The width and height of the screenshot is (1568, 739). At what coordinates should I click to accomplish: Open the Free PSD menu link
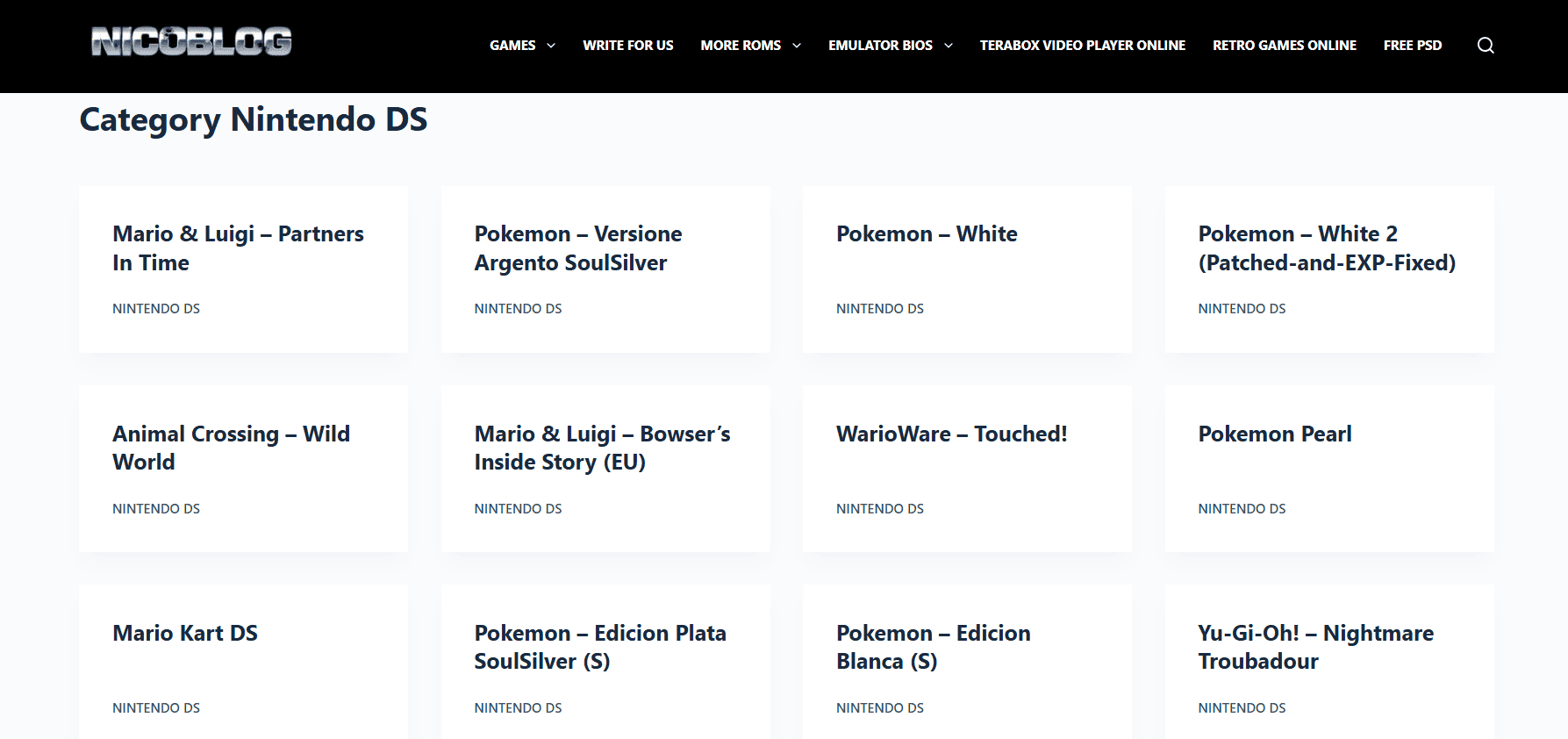coord(1412,46)
